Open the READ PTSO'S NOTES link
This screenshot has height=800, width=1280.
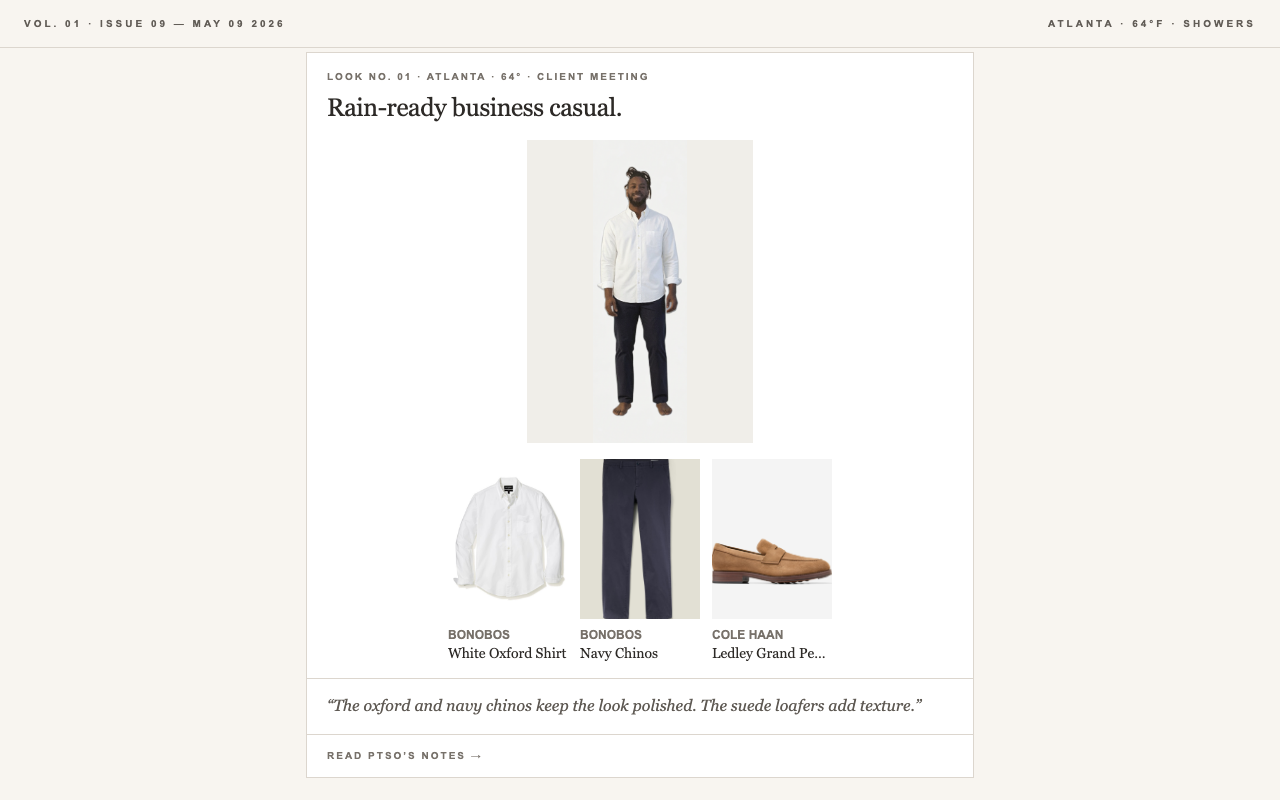pyautogui.click(x=405, y=756)
